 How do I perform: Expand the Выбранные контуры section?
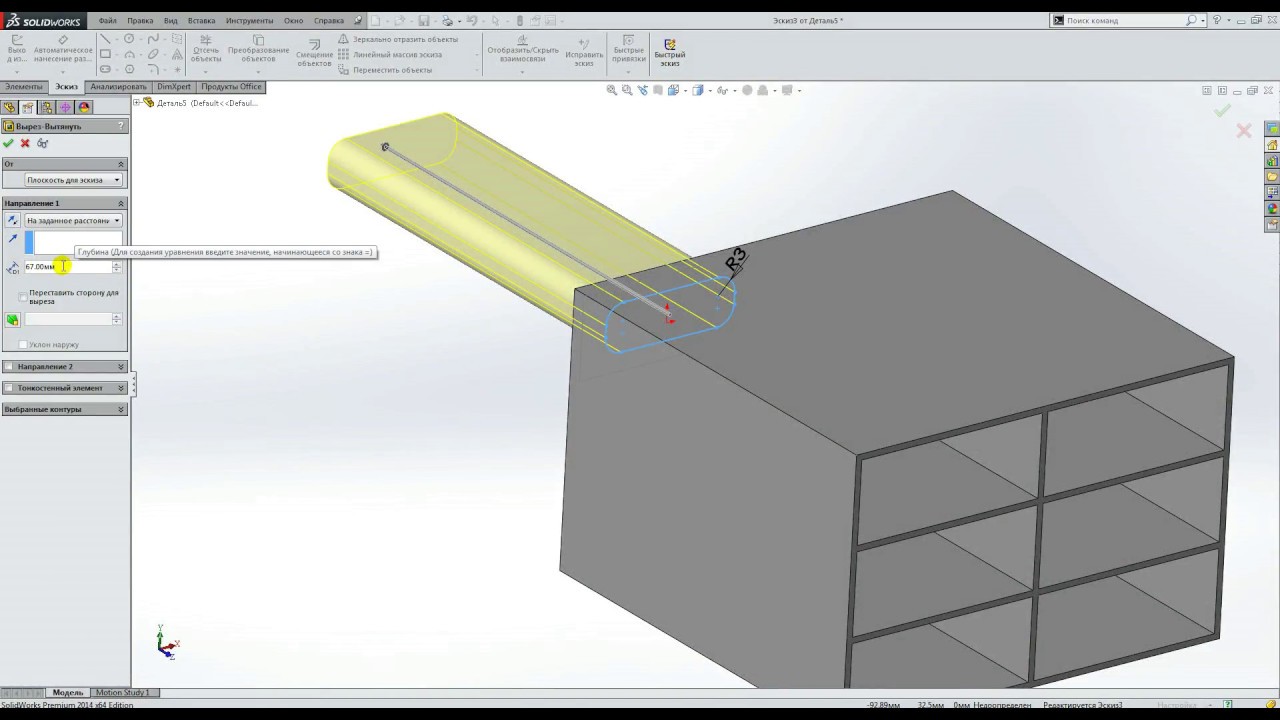(x=121, y=409)
